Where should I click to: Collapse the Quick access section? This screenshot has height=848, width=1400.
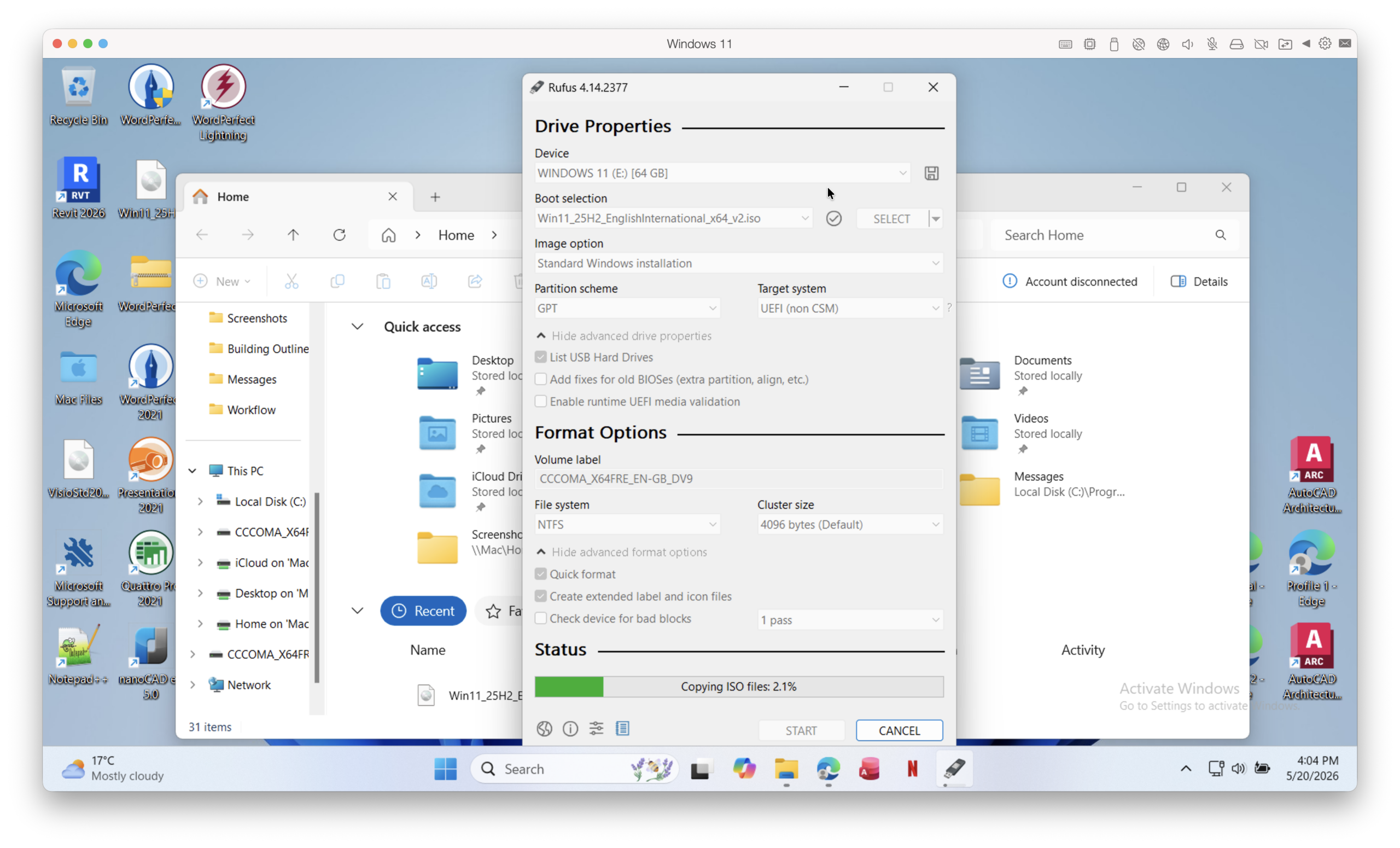point(358,327)
